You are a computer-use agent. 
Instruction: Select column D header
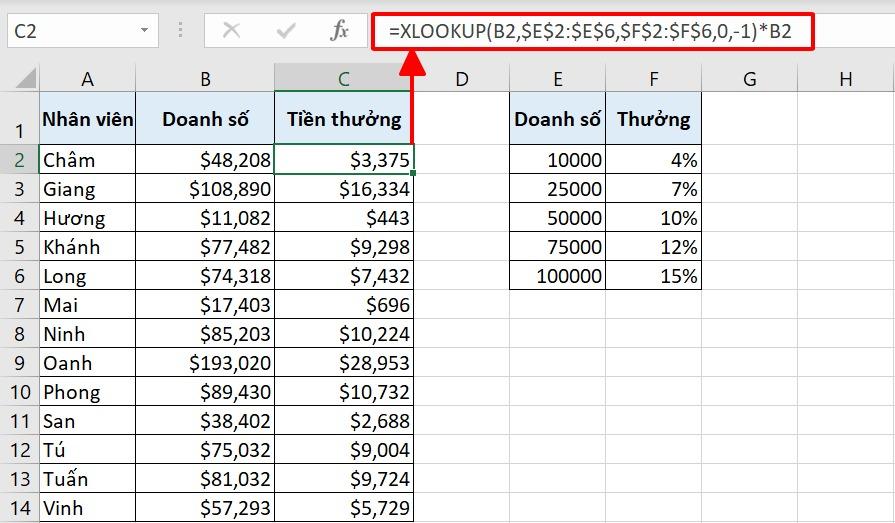tap(461, 78)
